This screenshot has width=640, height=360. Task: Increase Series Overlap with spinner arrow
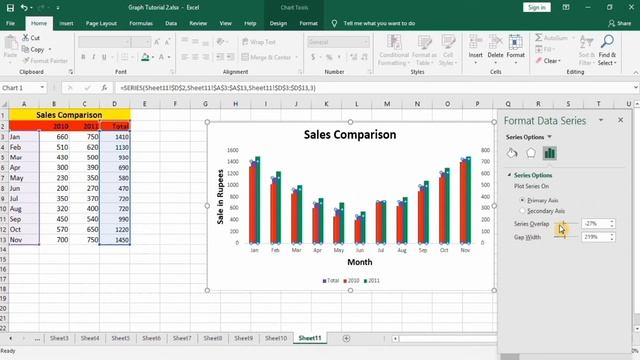[611, 221]
